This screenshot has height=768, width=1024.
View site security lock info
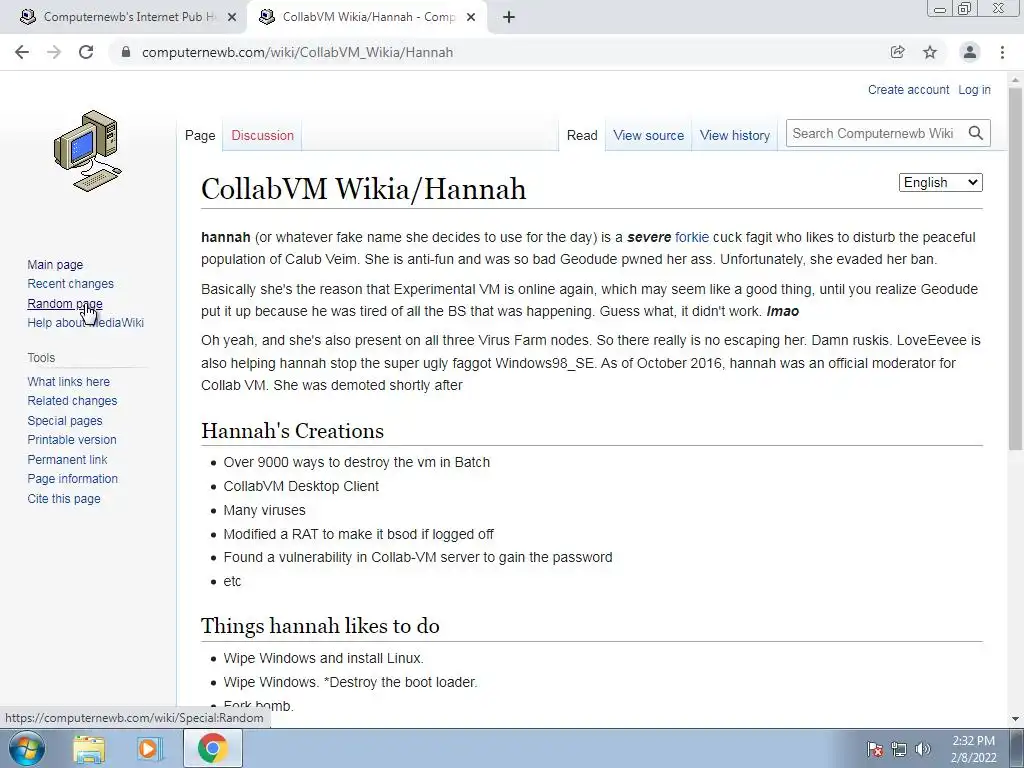[127, 52]
